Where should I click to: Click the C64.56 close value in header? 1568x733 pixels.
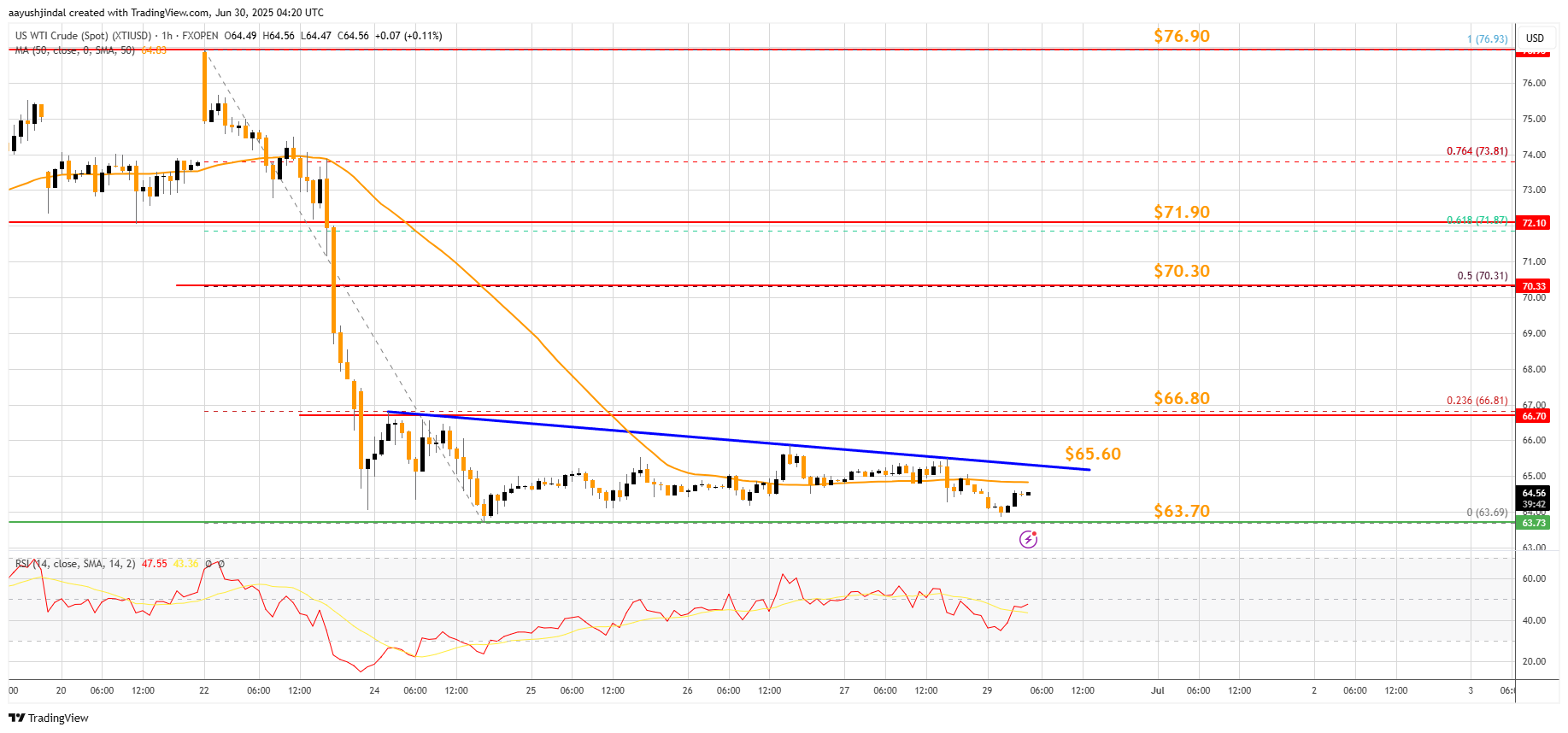(353, 36)
